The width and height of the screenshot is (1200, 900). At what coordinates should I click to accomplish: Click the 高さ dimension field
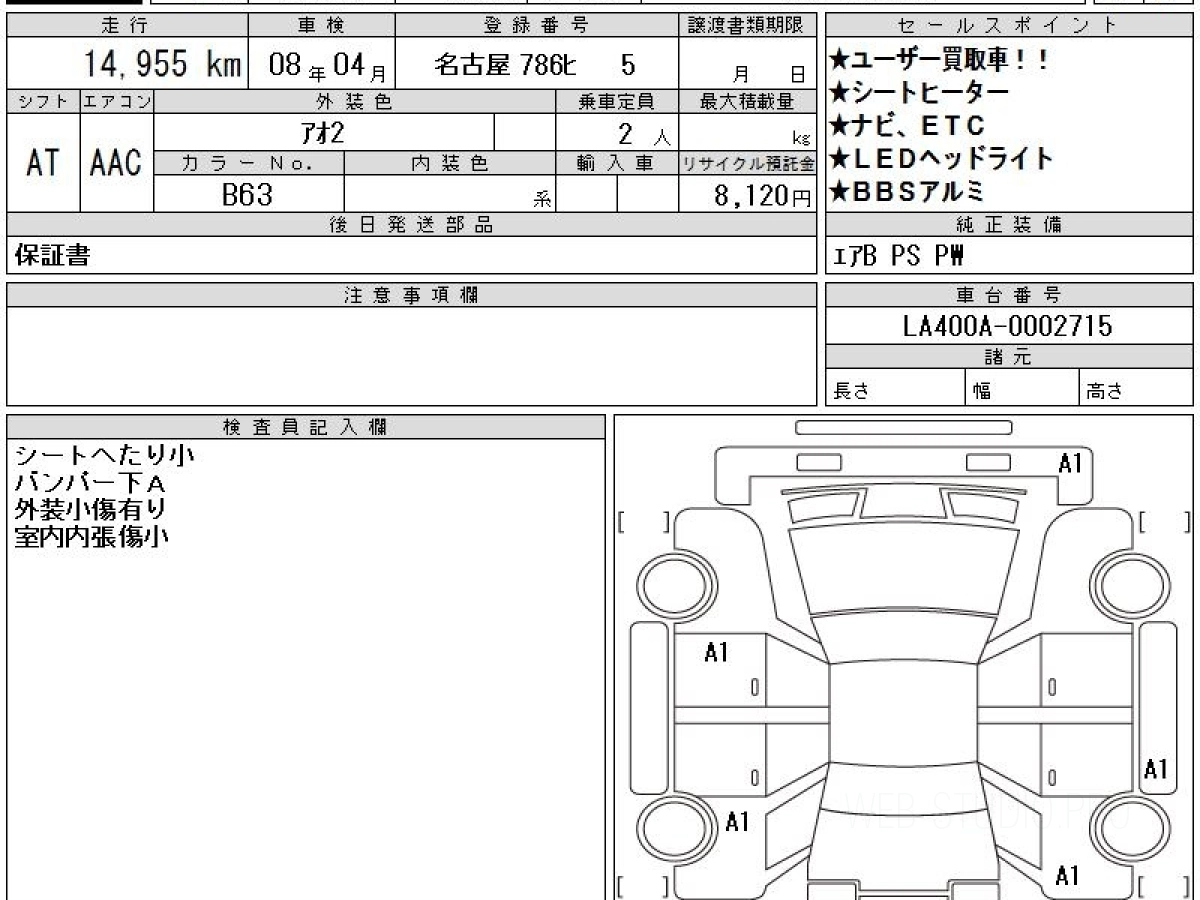click(x=1137, y=389)
